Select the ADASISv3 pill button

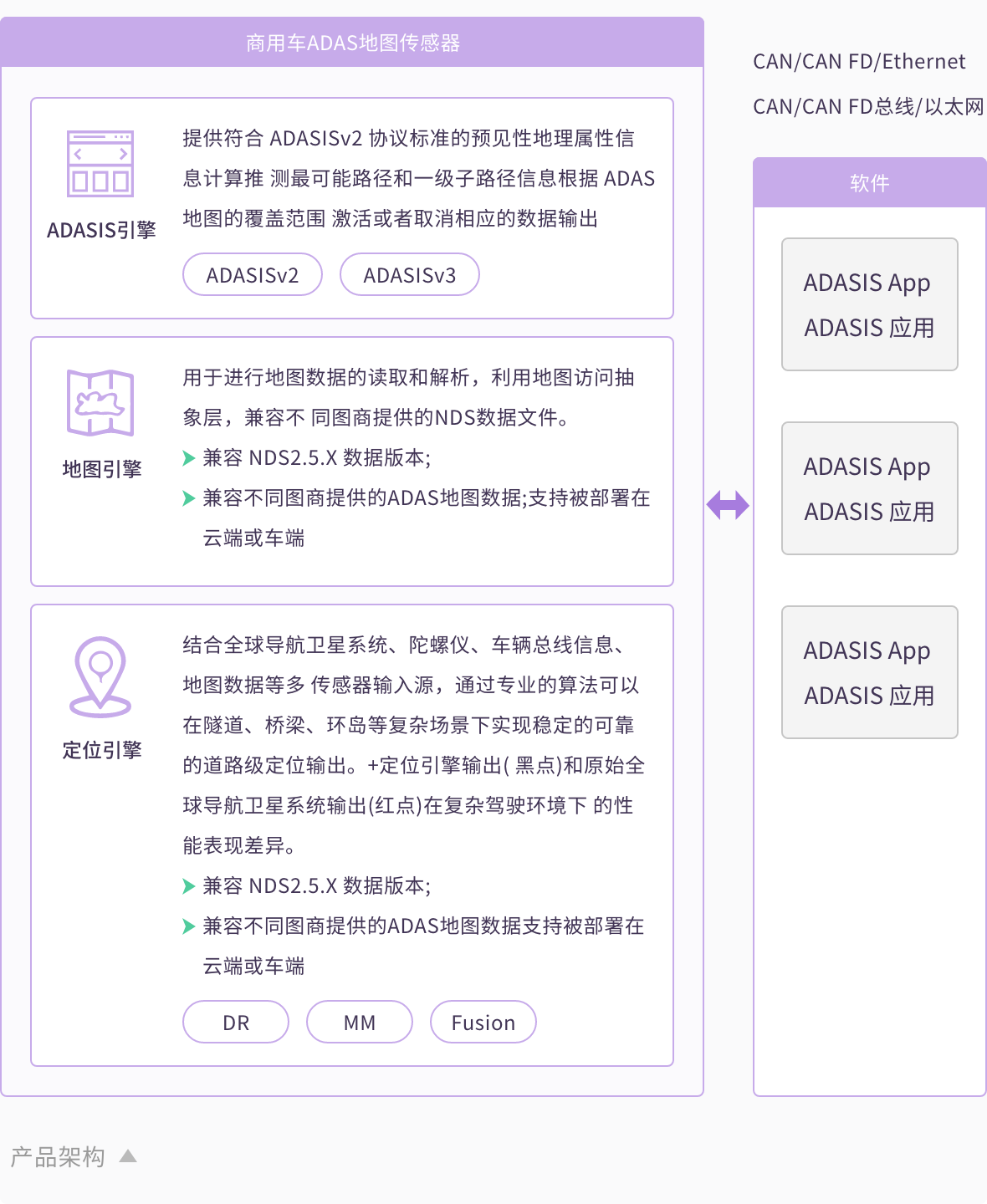(x=410, y=275)
